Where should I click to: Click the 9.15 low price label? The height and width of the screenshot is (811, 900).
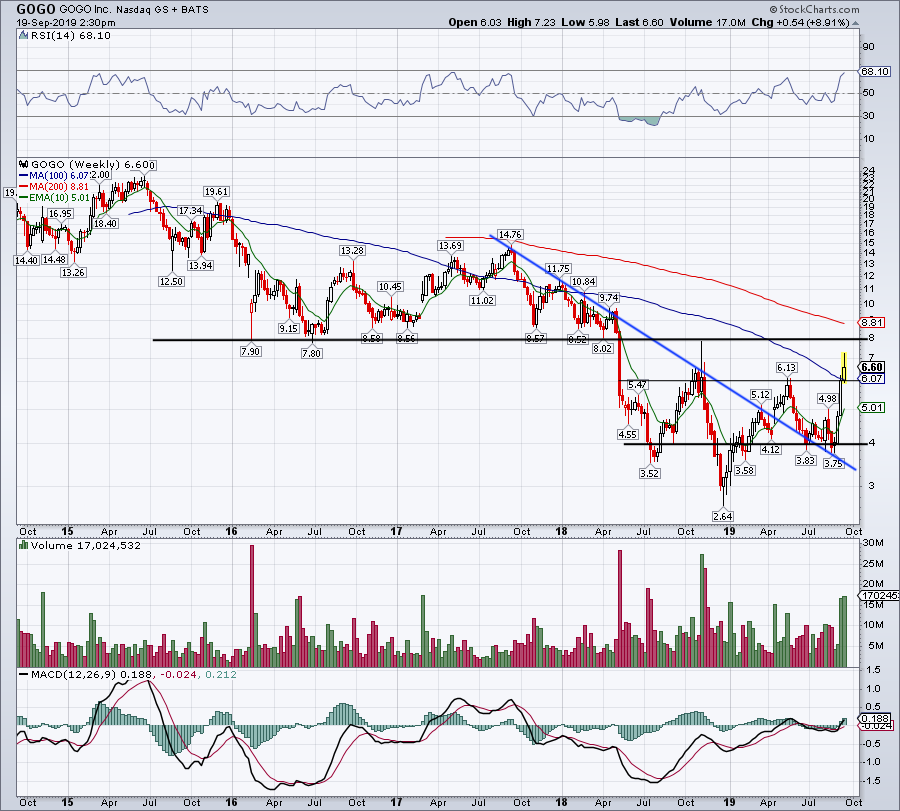pyautogui.click(x=288, y=328)
